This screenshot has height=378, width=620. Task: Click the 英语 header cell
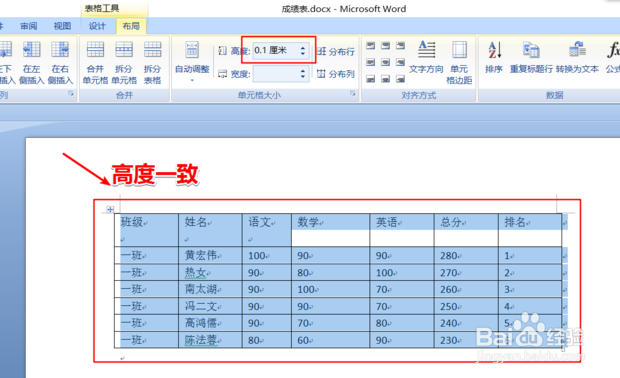(x=402, y=230)
